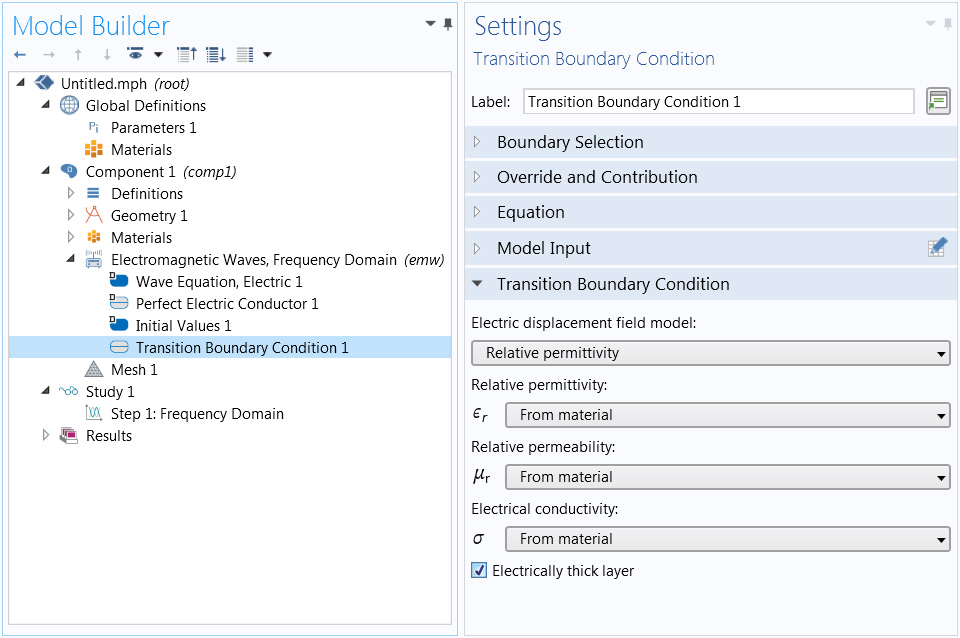
Task: Click the Label text input field
Action: 718,101
